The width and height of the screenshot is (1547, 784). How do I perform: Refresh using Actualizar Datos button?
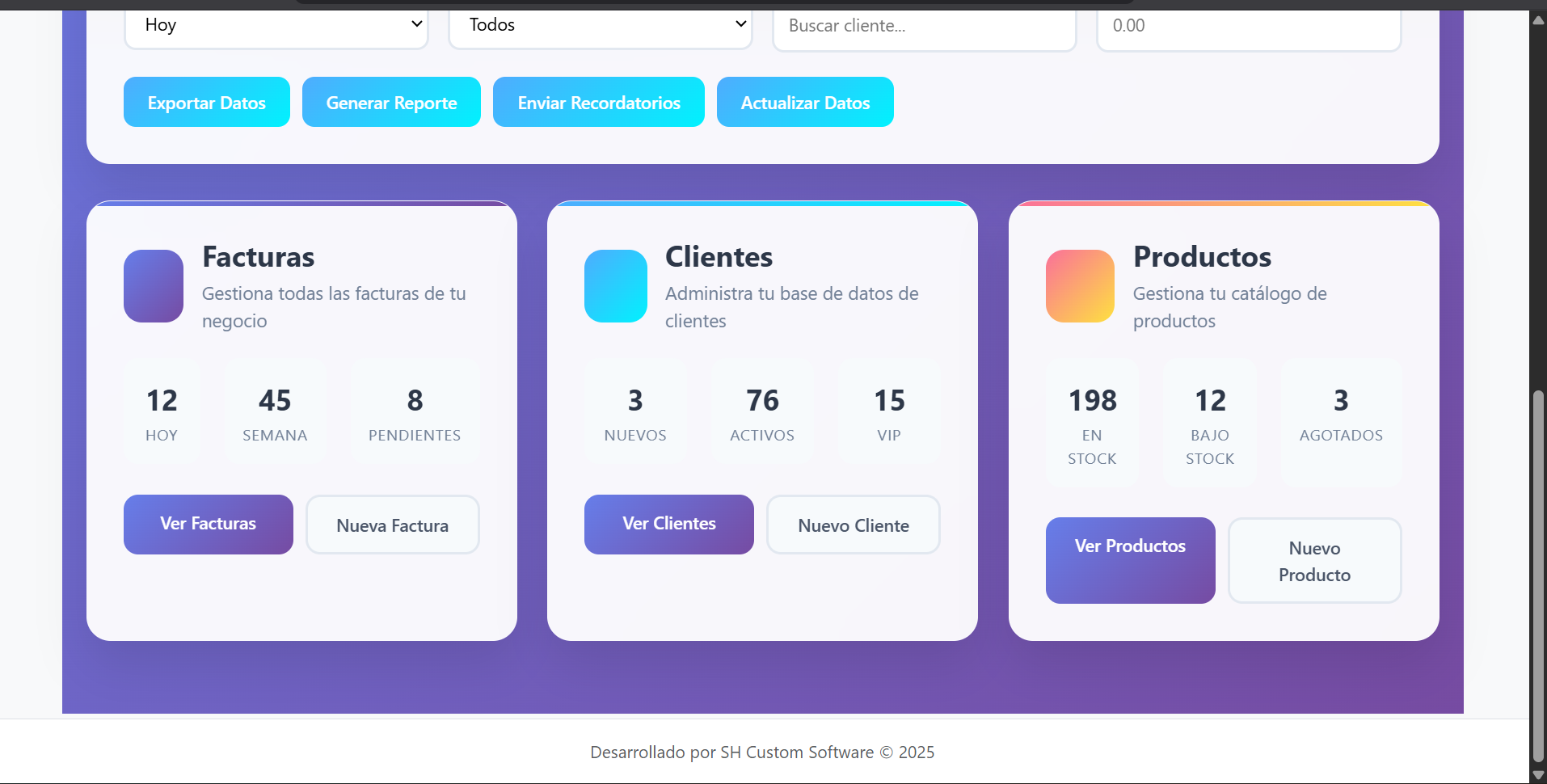coord(805,103)
